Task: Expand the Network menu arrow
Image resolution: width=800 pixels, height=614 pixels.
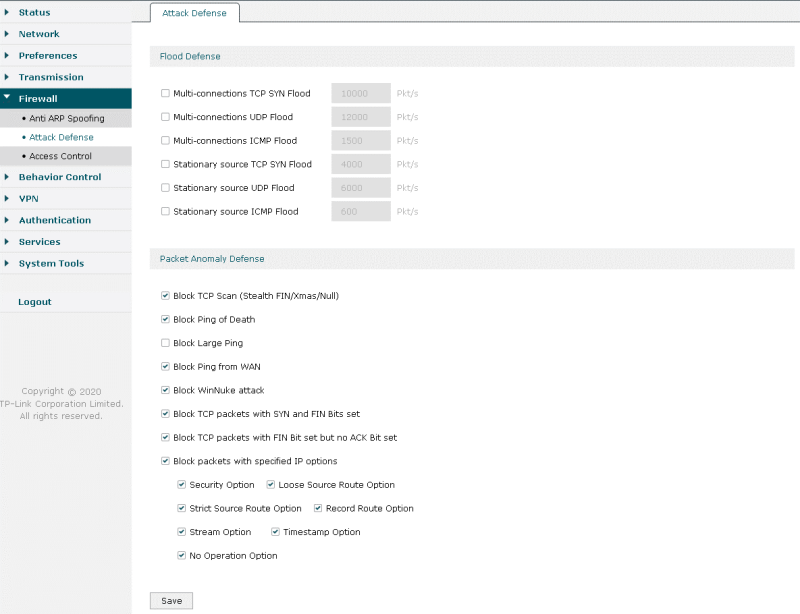Action: coord(7,34)
